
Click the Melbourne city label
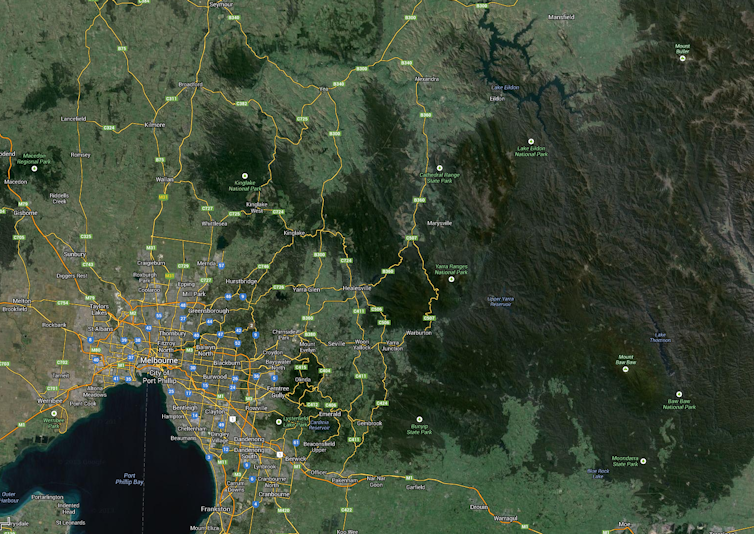coord(159,360)
